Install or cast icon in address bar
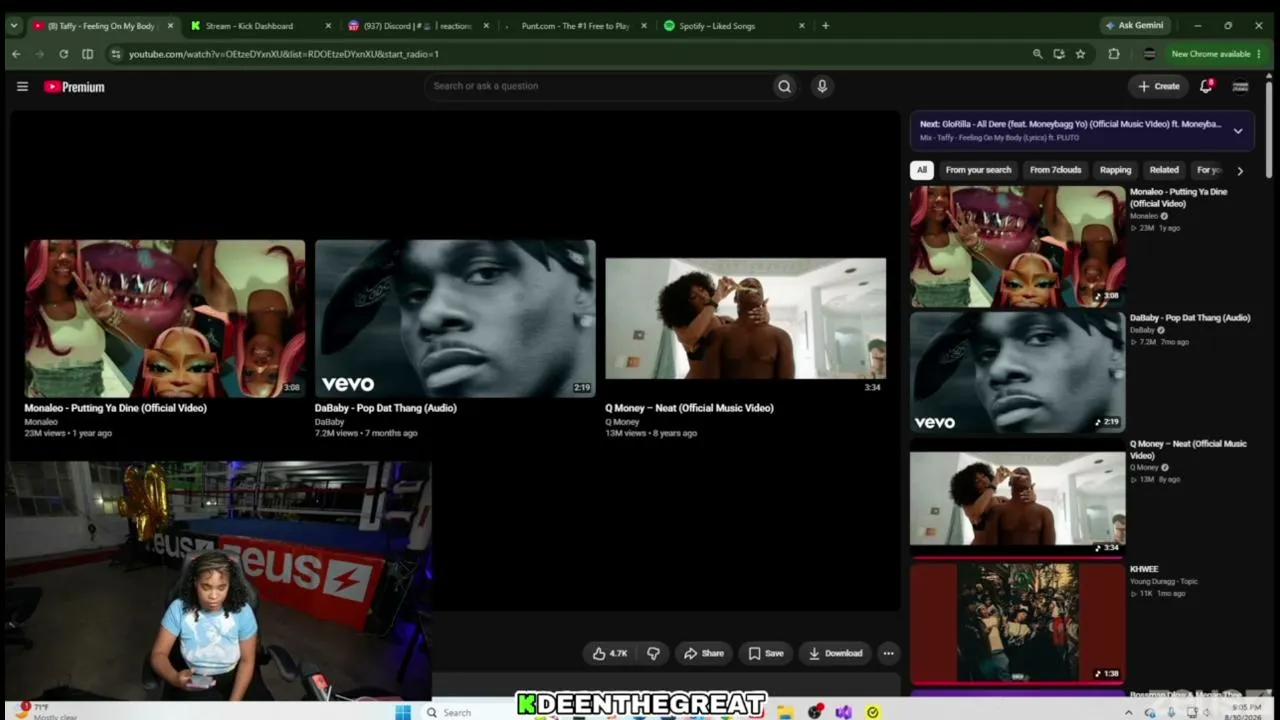Image resolution: width=1280 pixels, height=720 pixels. (x=1059, y=54)
